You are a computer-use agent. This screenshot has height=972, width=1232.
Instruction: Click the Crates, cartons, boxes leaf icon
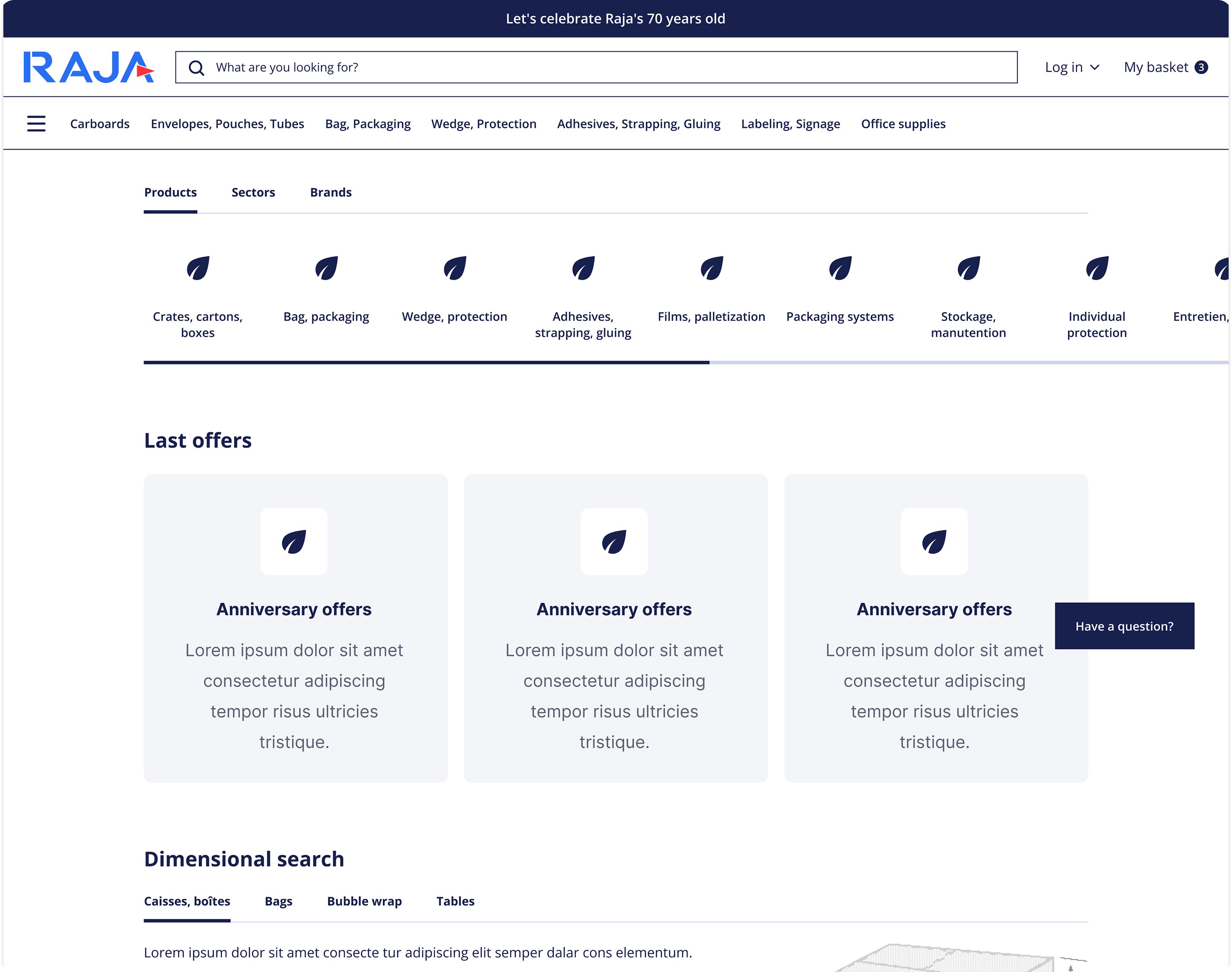(x=197, y=268)
